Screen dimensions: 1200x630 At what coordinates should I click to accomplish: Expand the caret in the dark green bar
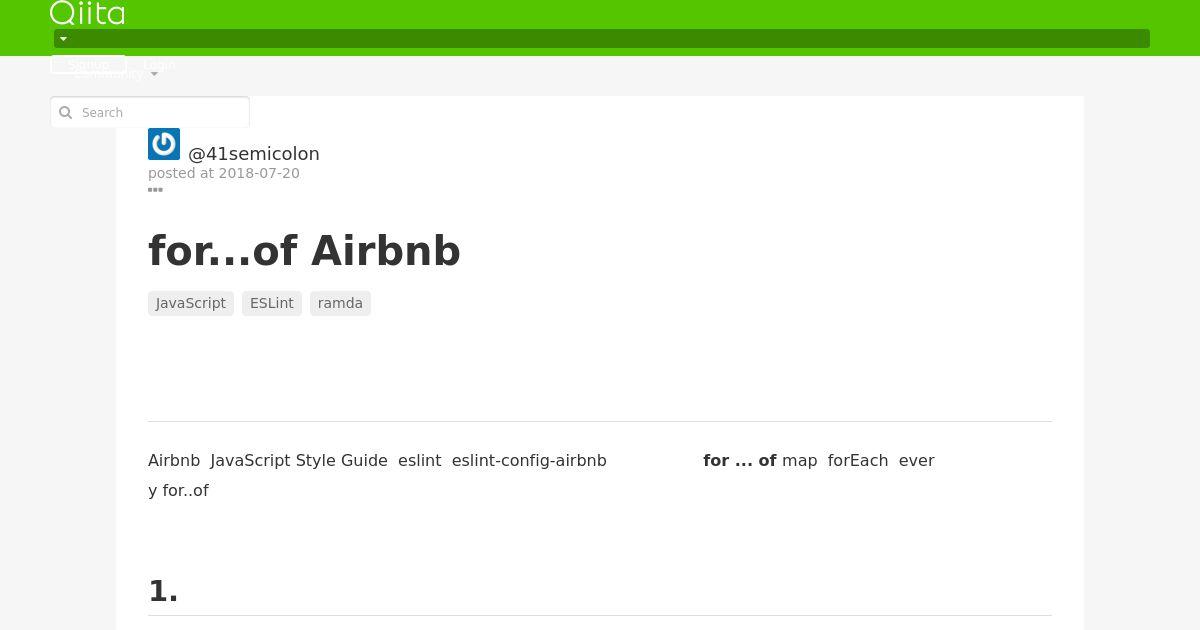pyautogui.click(x=63, y=39)
